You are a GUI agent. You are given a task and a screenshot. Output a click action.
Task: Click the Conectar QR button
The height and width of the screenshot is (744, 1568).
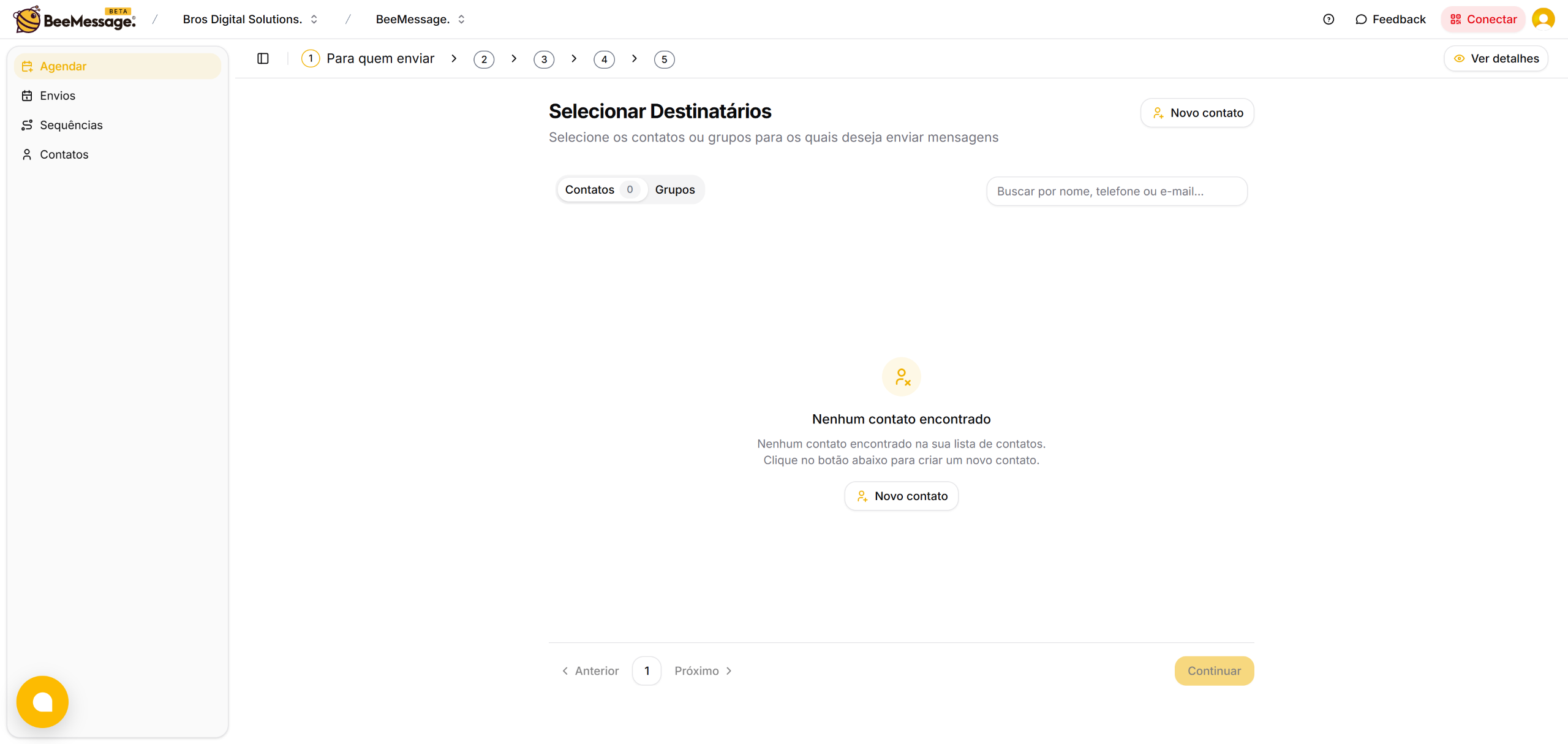pos(1483,19)
